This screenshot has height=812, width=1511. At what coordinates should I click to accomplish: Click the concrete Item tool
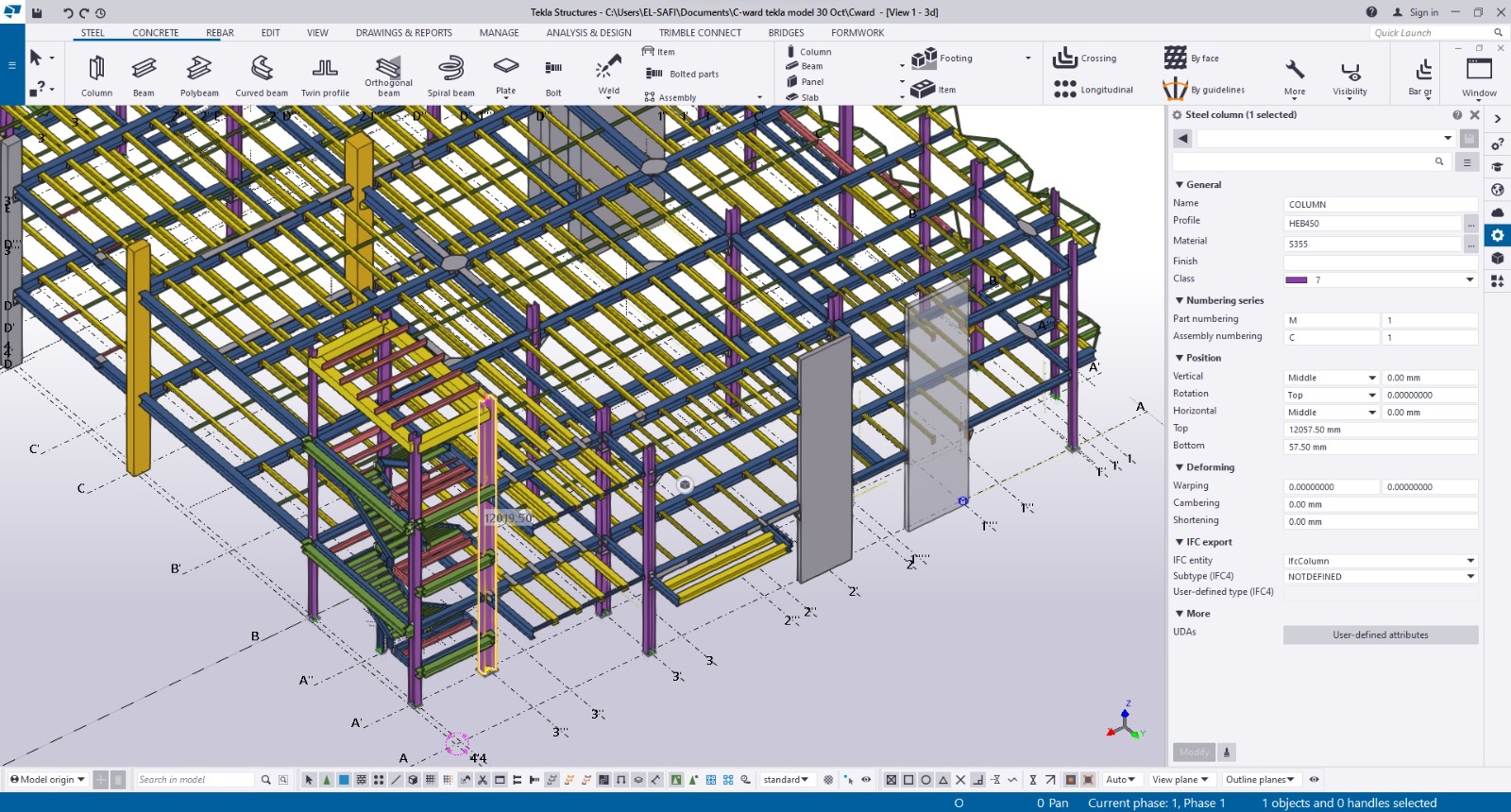tap(934, 90)
